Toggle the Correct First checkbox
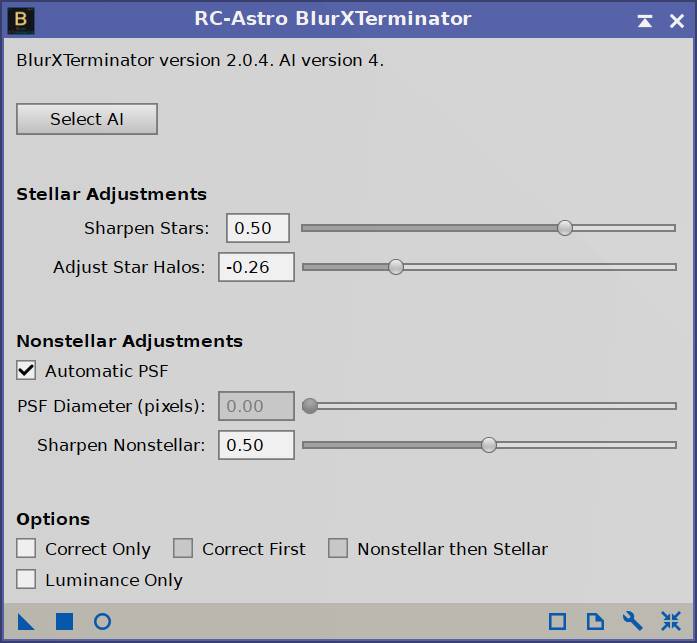Screen dimensions: 697x643 pos(183,548)
